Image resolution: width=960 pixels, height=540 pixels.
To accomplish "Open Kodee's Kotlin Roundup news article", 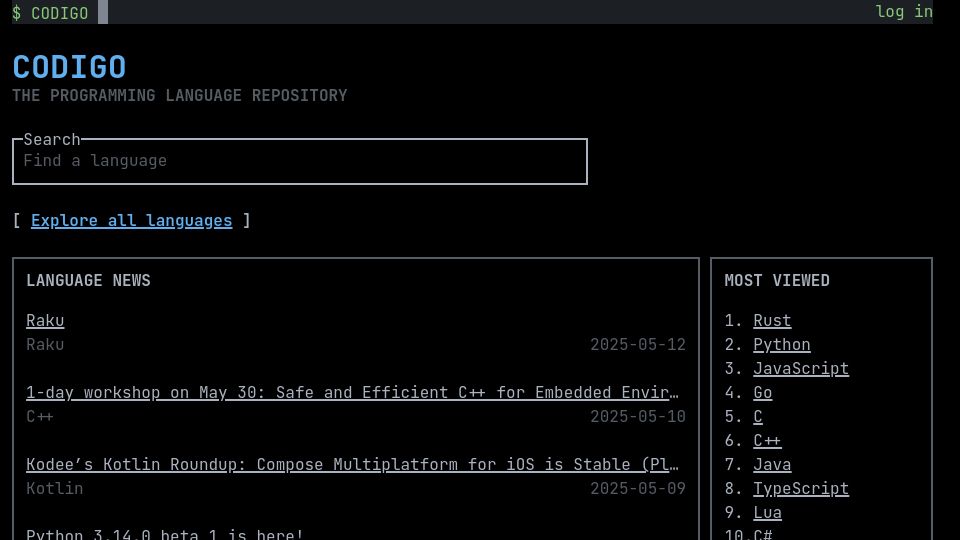I will [x=352, y=465].
